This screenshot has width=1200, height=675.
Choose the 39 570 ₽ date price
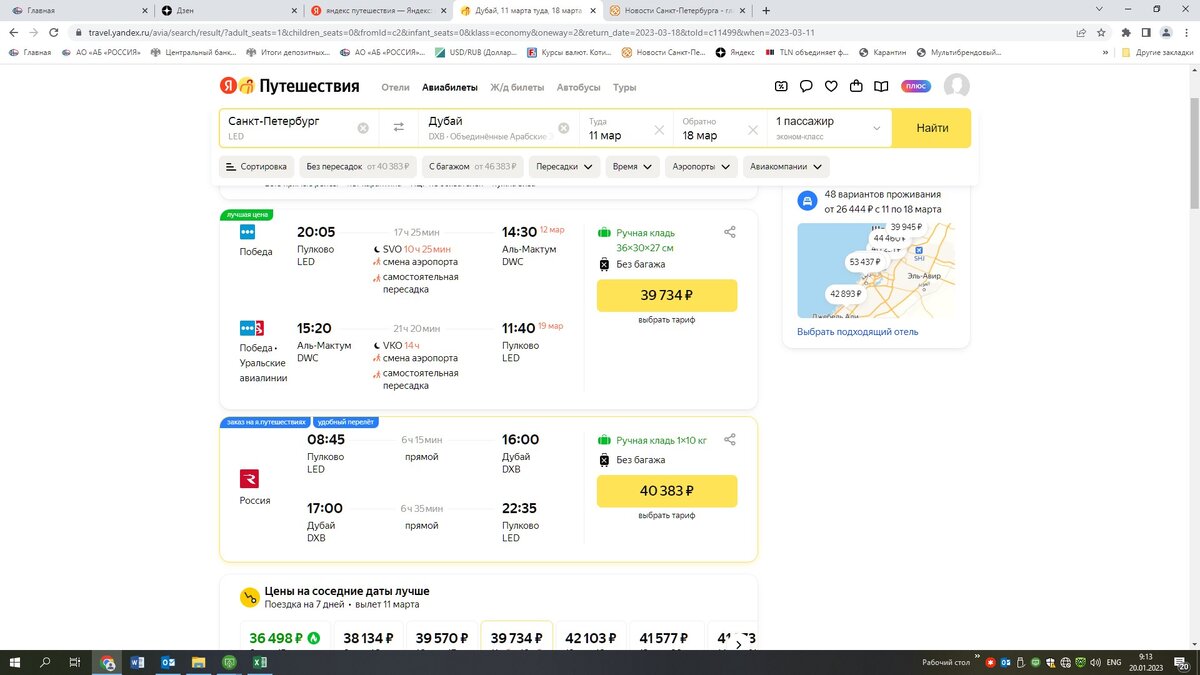tap(442, 636)
